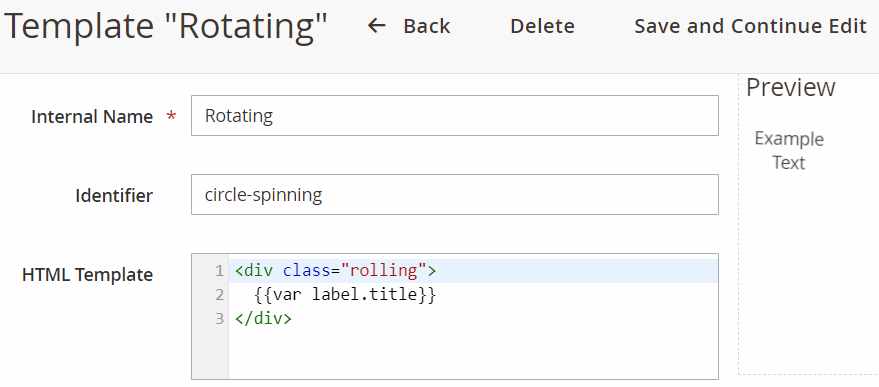Image resolution: width=879 pixels, height=387 pixels.
Task: Click line number 3 in editor gutter
Action: click(219, 320)
